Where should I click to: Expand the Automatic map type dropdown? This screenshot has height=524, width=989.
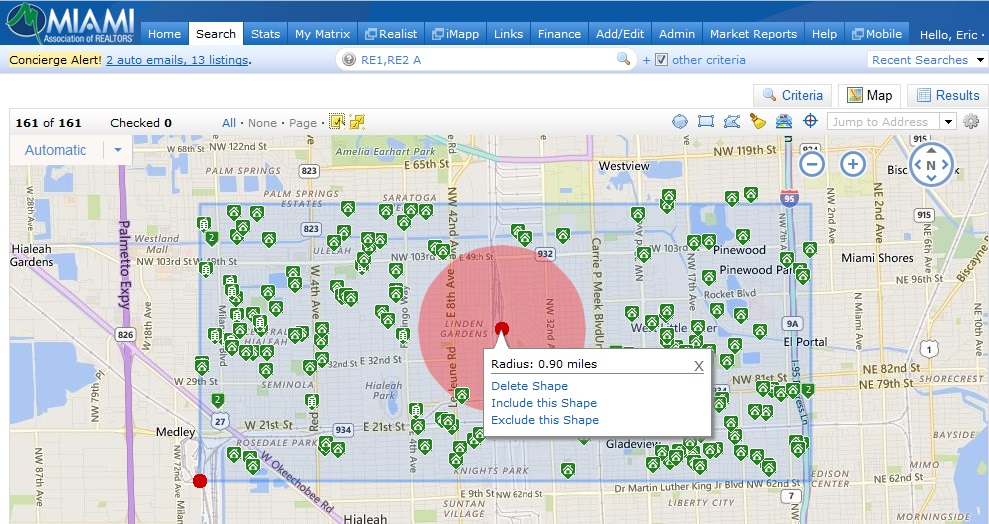tap(117, 150)
